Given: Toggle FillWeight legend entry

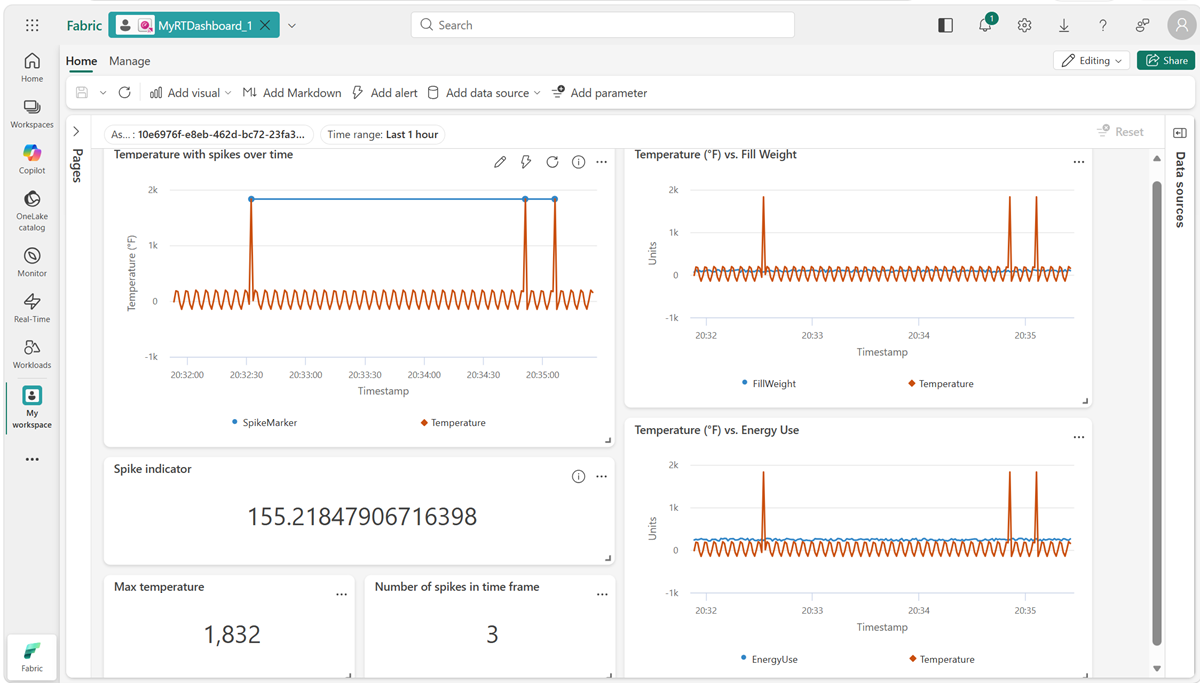Looking at the screenshot, I should pyautogui.click(x=769, y=384).
